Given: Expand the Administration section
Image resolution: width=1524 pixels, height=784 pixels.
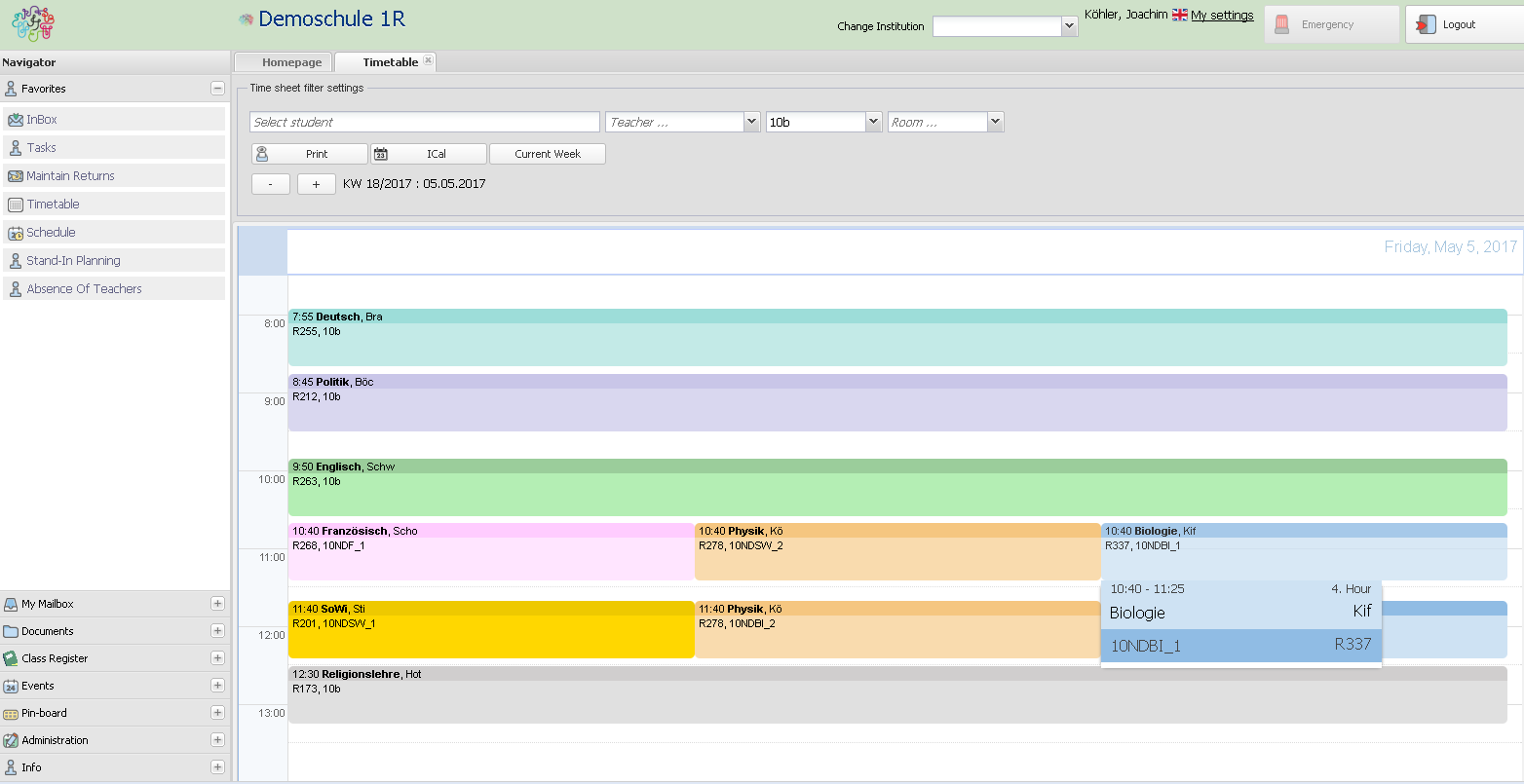Looking at the screenshot, I should (x=217, y=740).
